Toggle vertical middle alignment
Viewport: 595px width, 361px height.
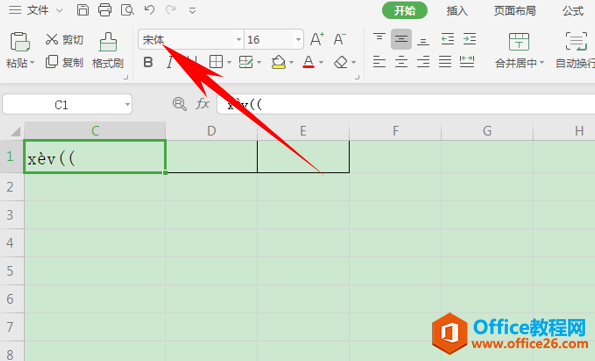point(401,39)
